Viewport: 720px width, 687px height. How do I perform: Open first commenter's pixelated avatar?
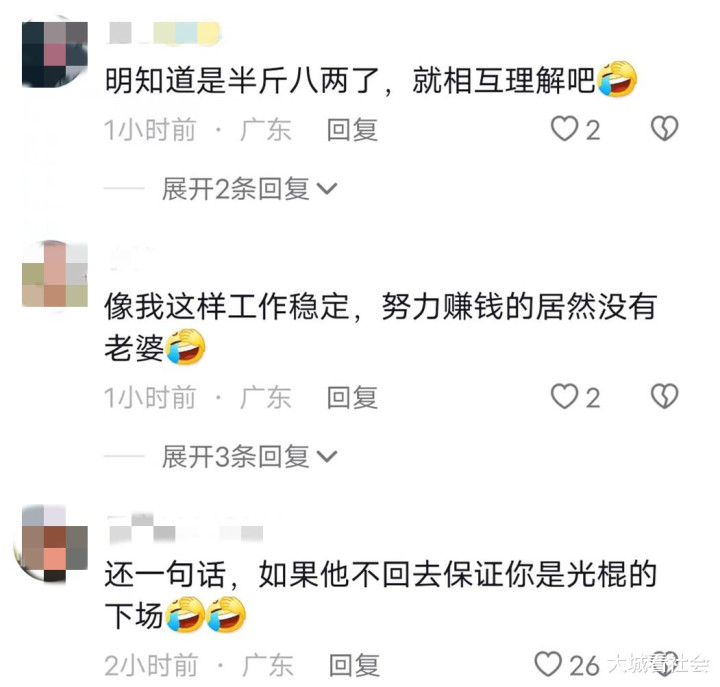tap(55, 54)
